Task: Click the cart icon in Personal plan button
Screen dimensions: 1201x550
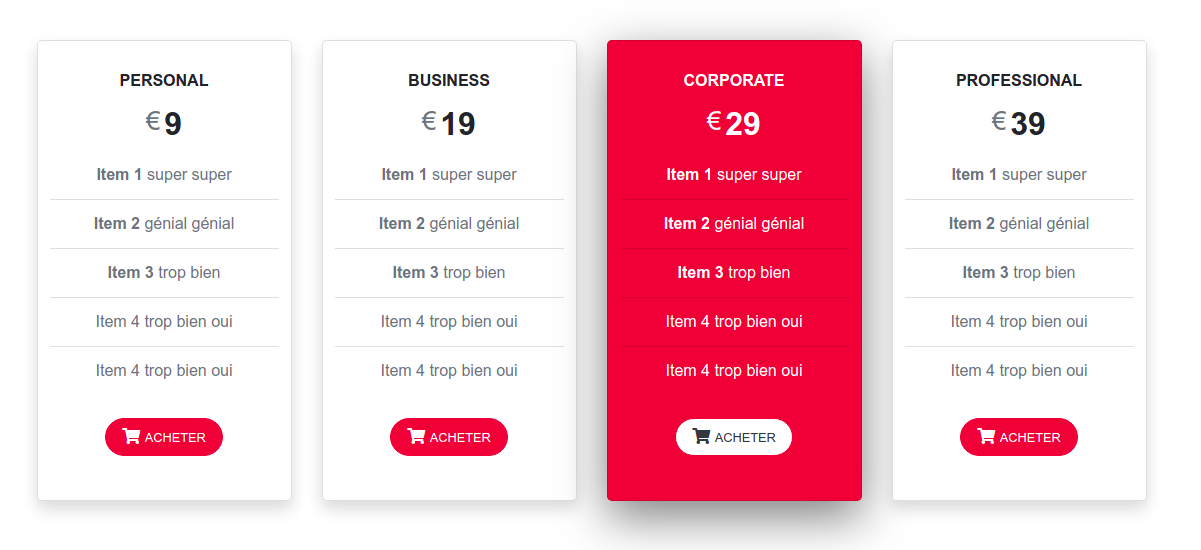Action: coord(131,436)
